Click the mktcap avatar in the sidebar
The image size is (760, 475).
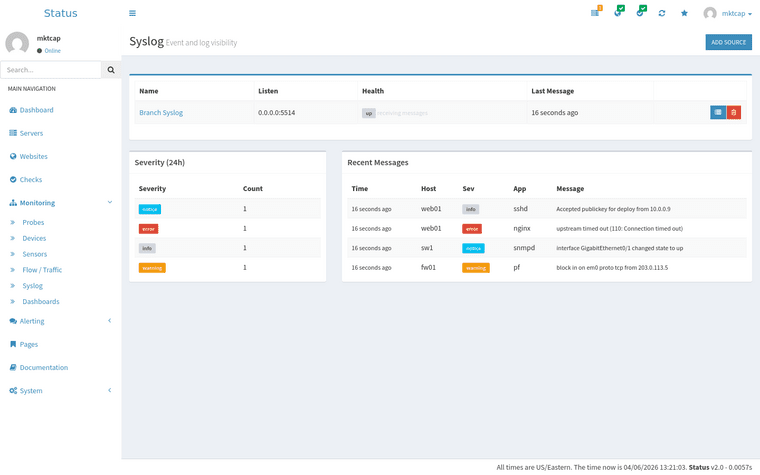tap(17, 44)
